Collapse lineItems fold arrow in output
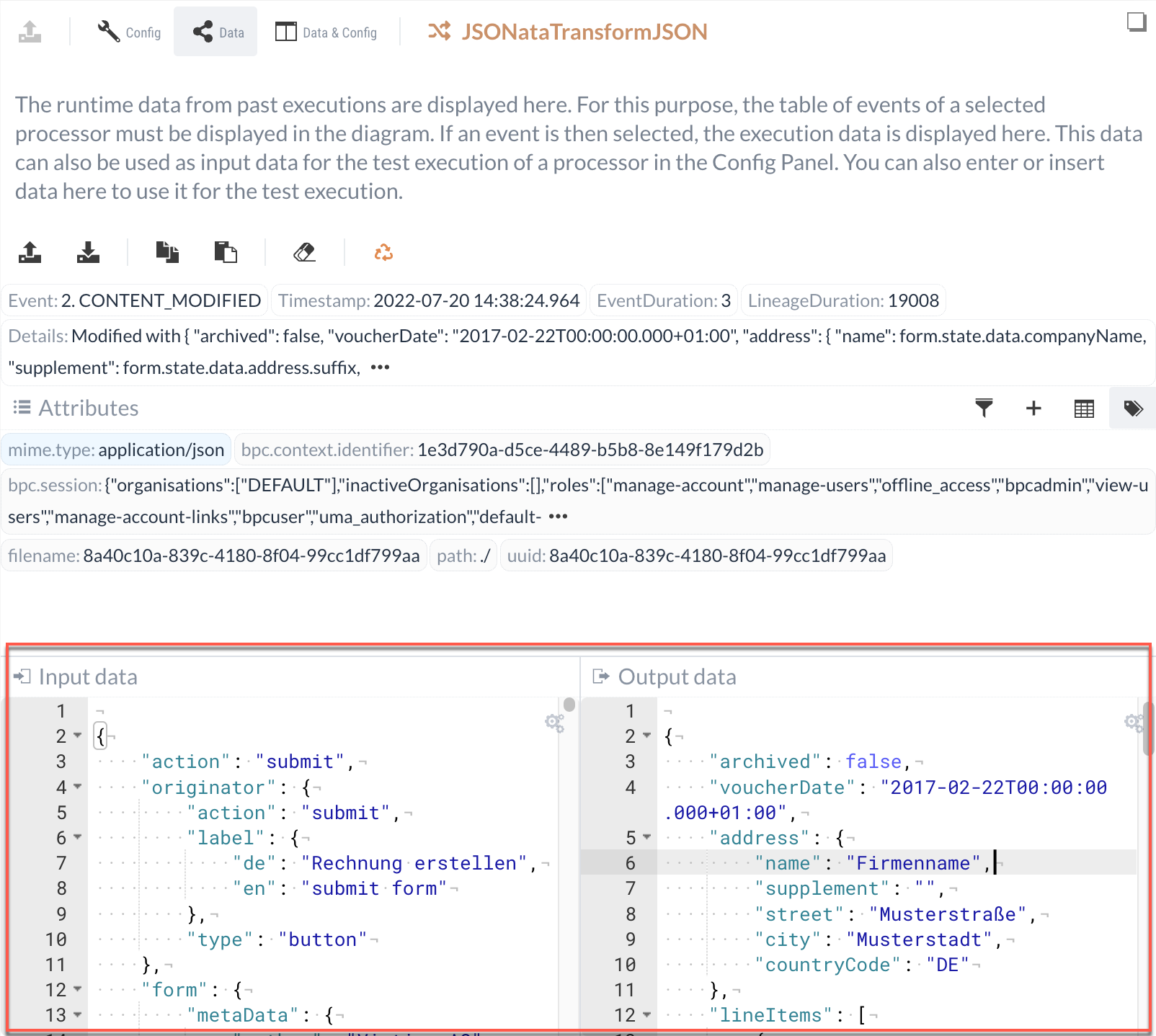 (x=647, y=1014)
